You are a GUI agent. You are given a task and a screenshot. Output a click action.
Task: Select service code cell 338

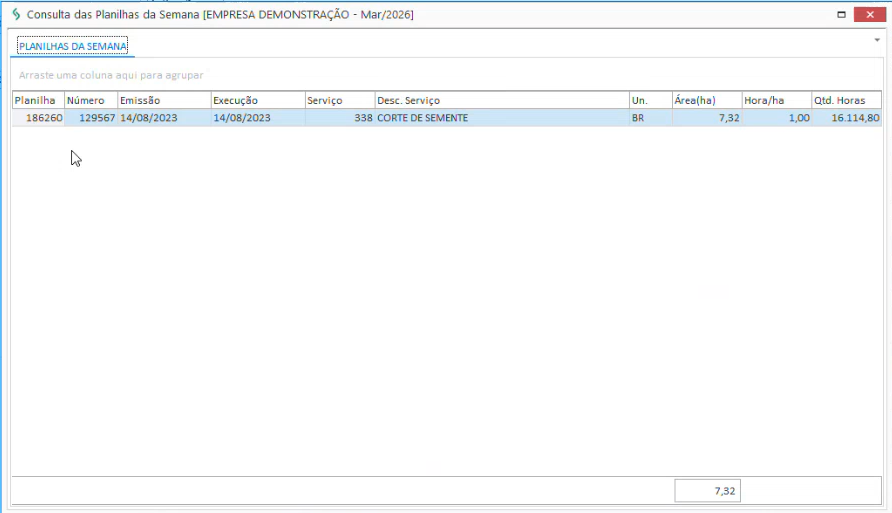click(340, 118)
